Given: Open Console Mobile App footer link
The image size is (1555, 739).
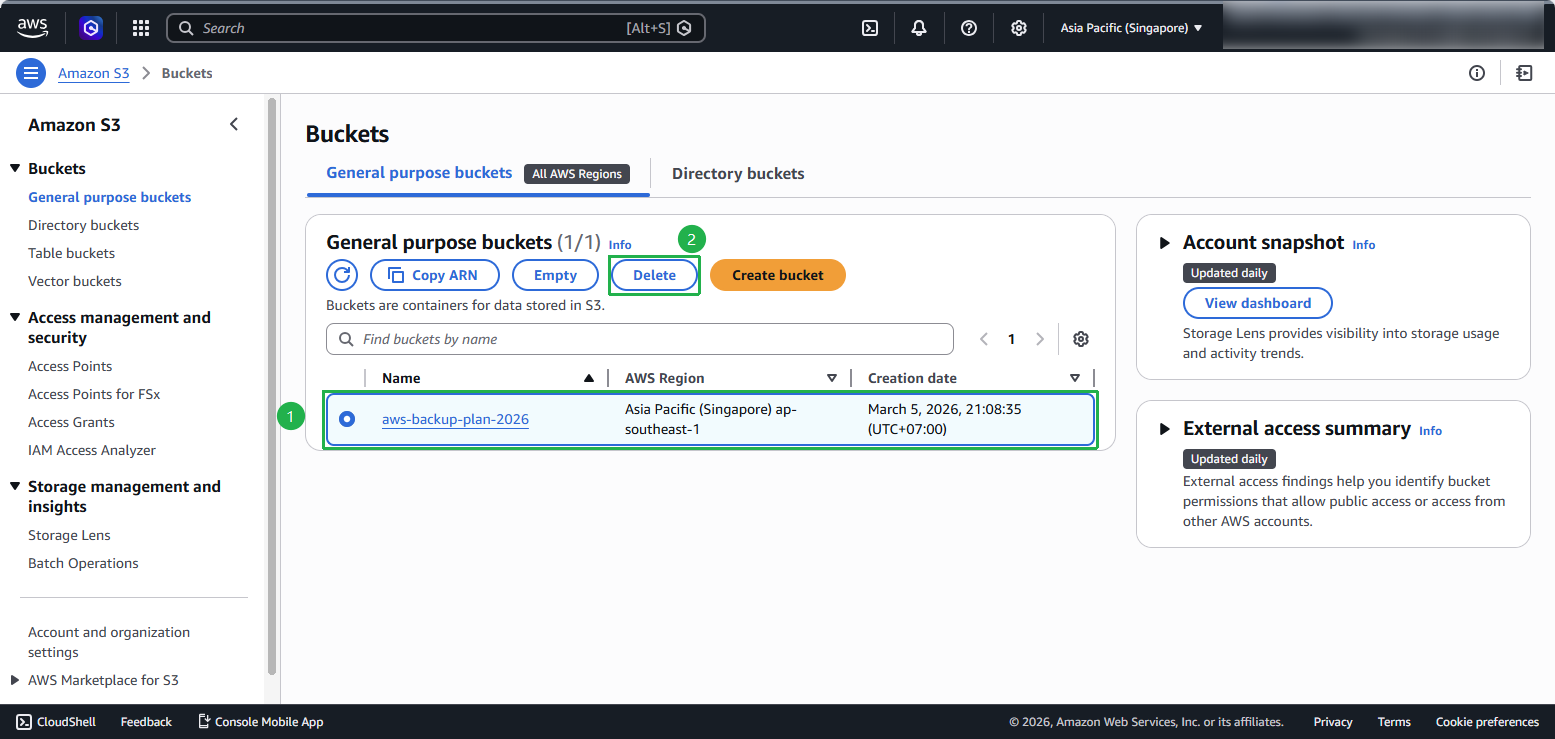Looking at the screenshot, I should (x=260, y=722).
